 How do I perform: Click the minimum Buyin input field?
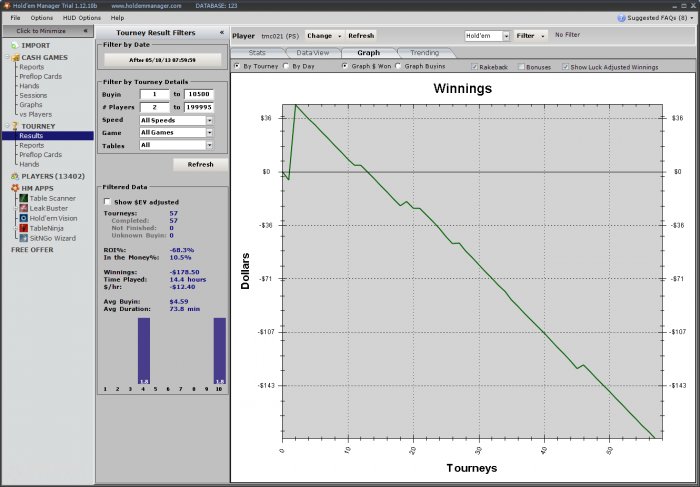152,94
